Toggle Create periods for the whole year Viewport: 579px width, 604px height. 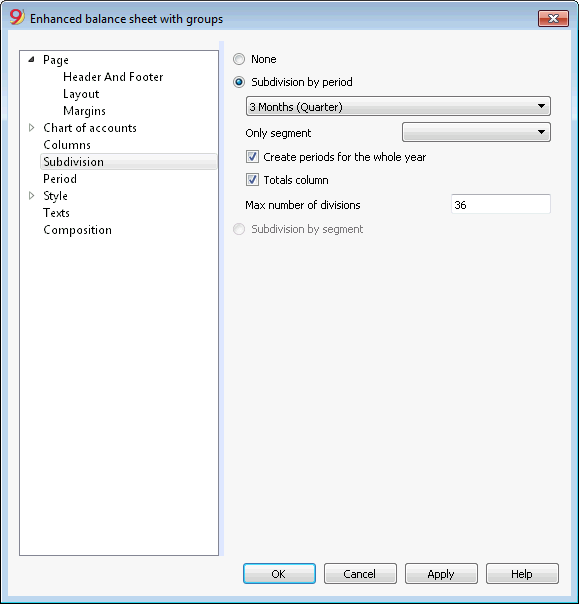(252, 157)
